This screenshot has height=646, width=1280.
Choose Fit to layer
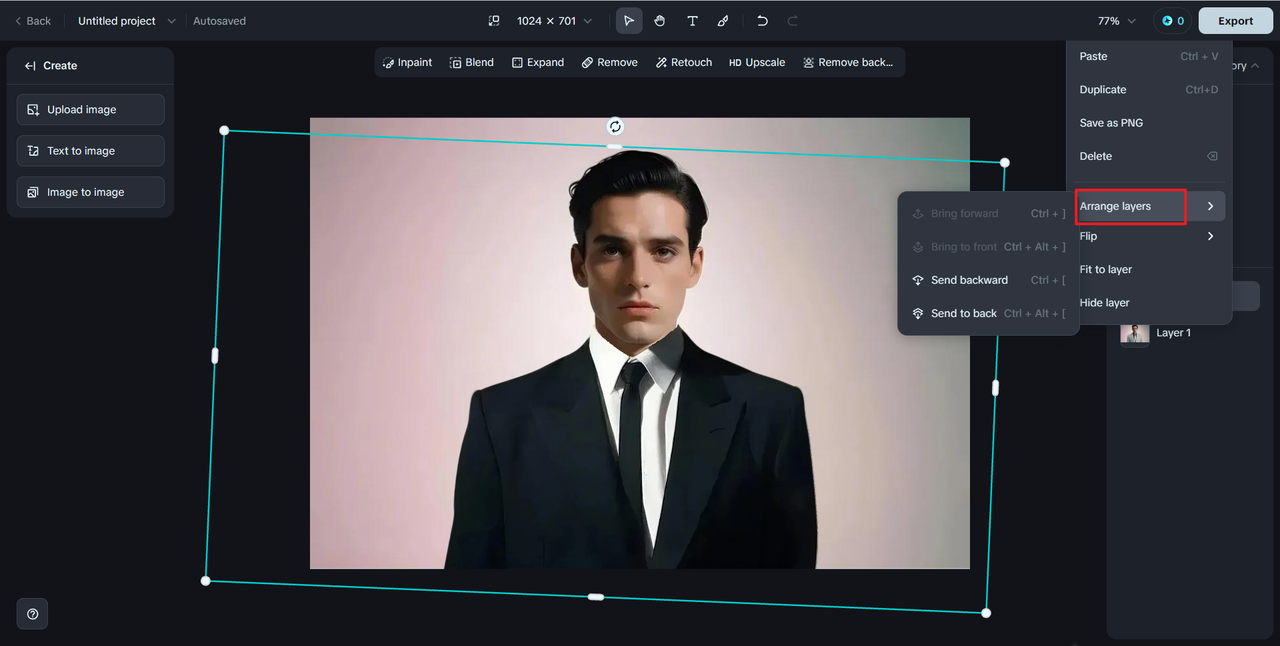(1149, 270)
